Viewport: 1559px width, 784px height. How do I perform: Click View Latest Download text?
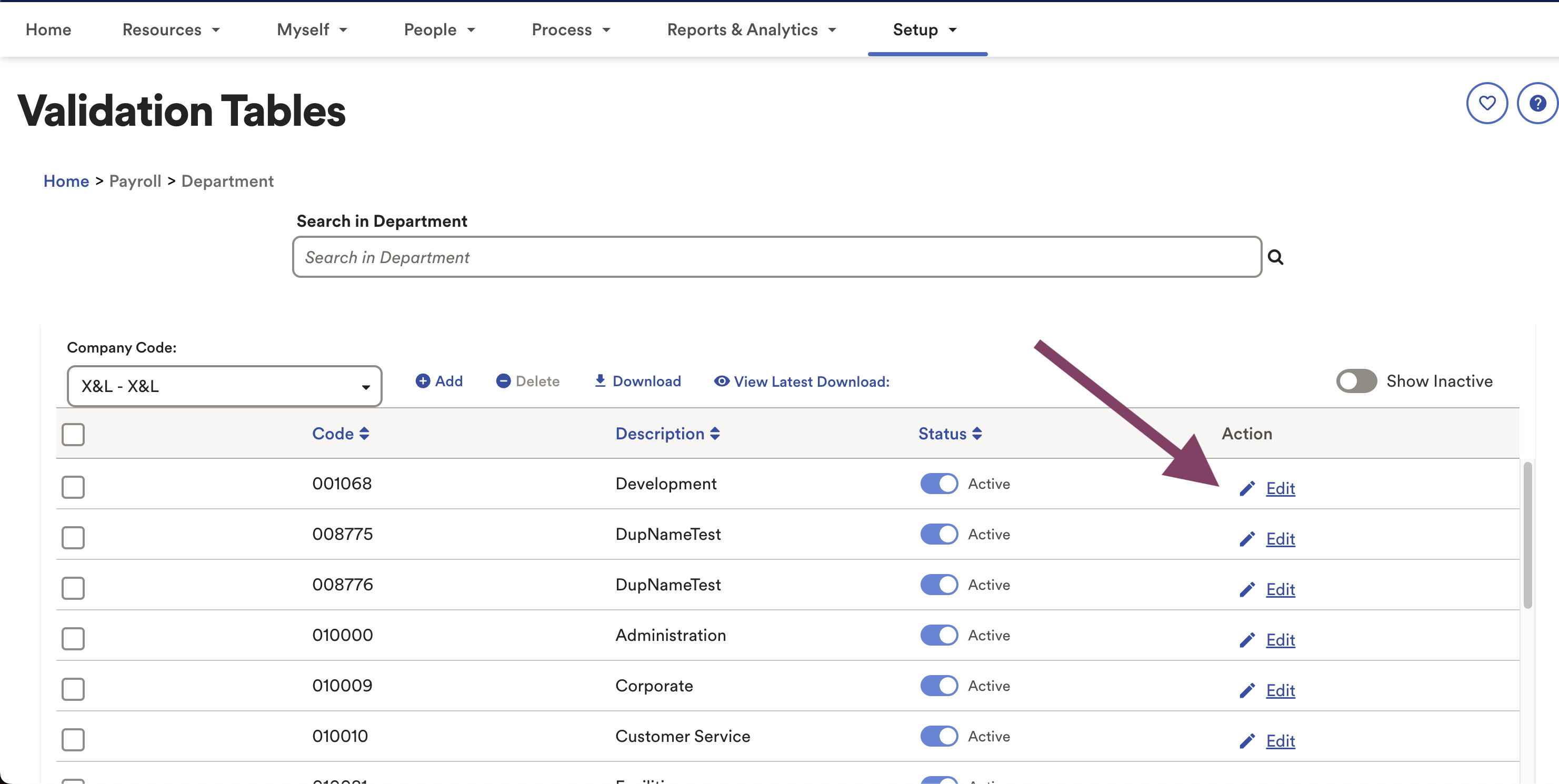coord(812,381)
